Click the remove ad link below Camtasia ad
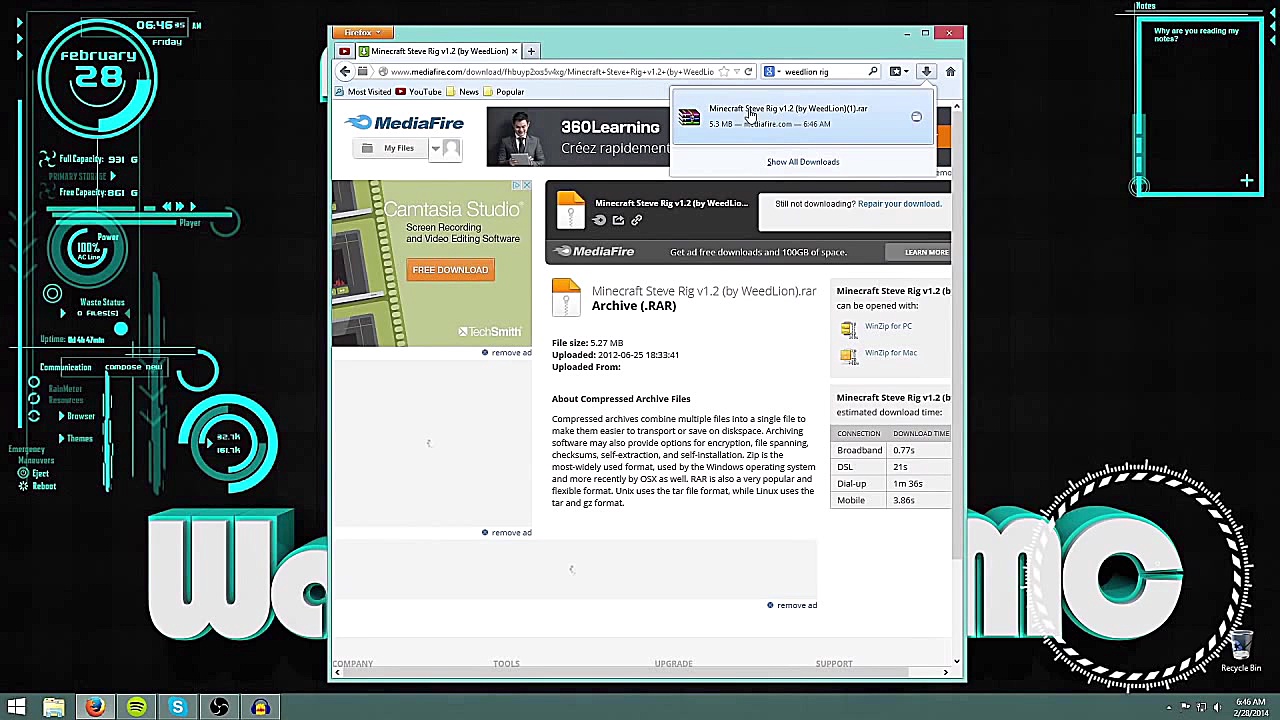This screenshot has width=1280, height=720. tap(507, 353)
